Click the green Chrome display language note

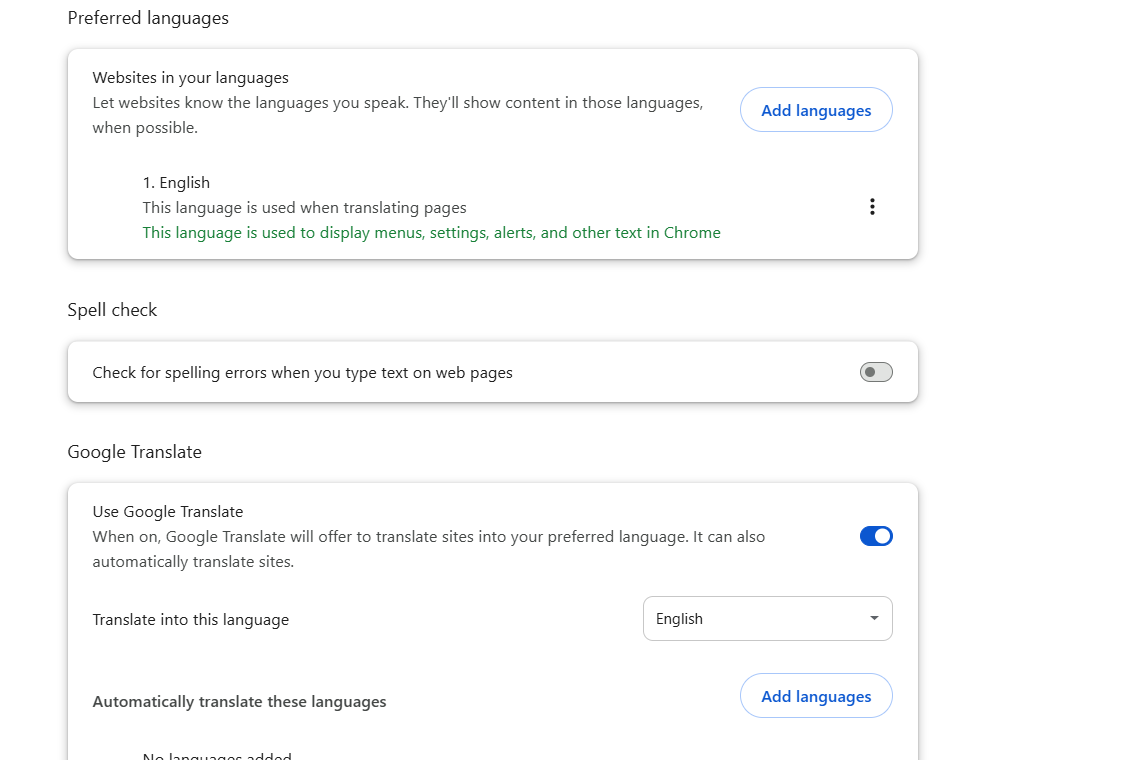(x=432, y=233)
